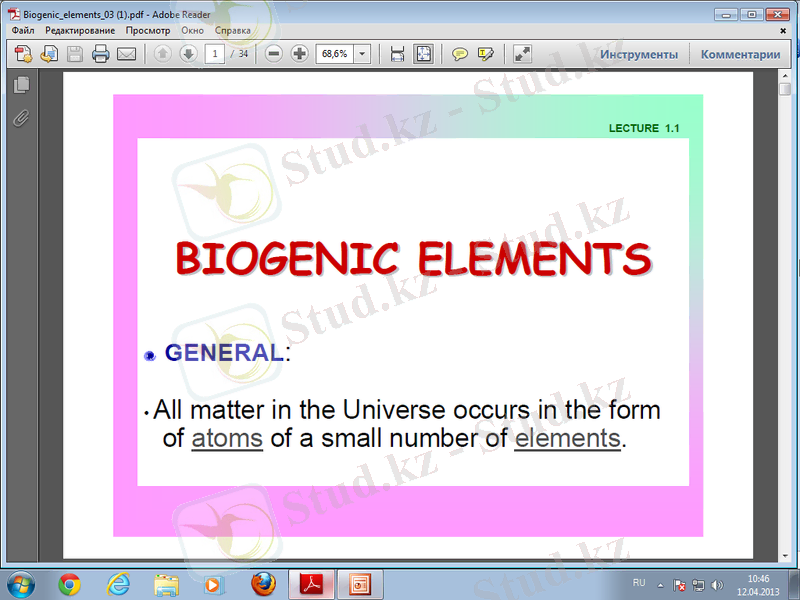
Task: Open the attachments paperclip panel
Action: [x=21, y=118]
